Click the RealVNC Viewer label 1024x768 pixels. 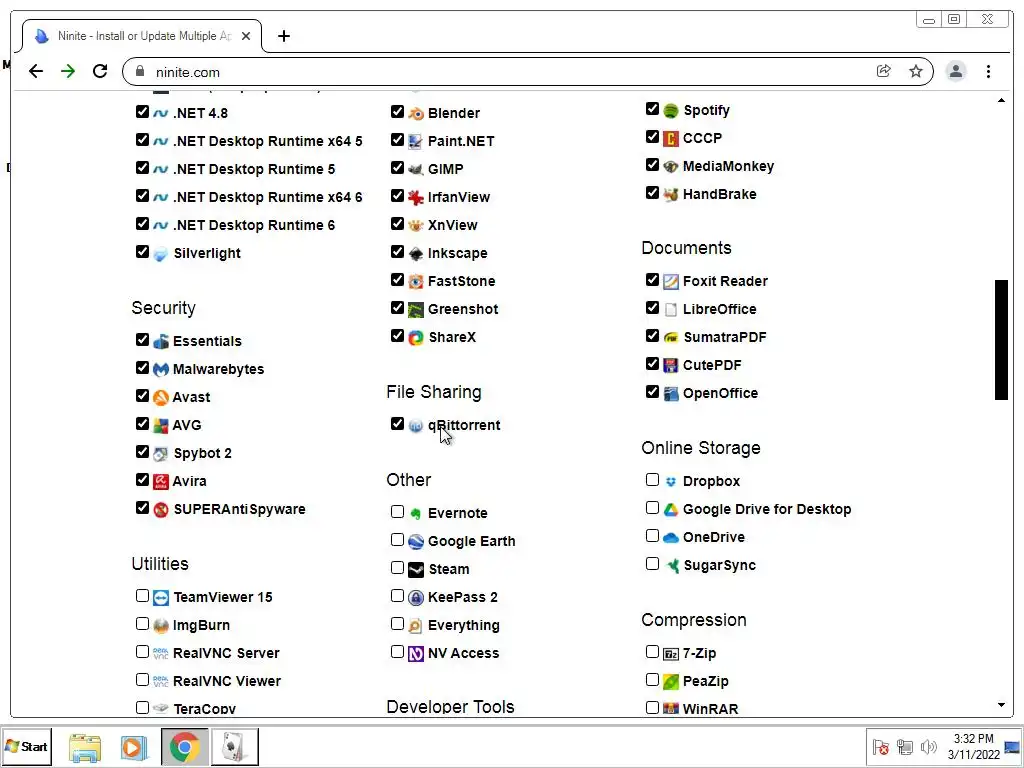coord(227,682)
